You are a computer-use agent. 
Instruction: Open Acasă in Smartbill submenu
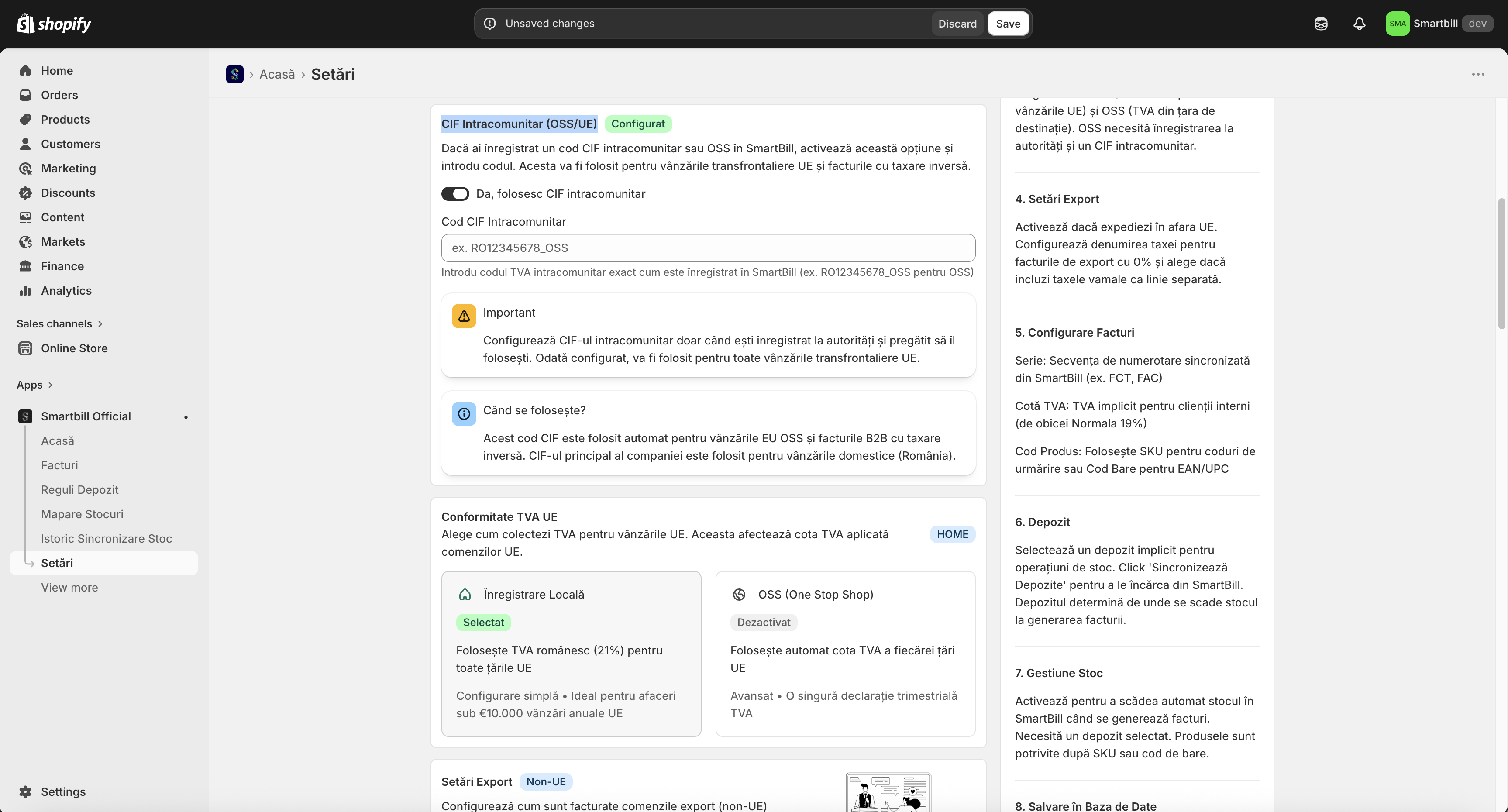(x=57, y=441)
